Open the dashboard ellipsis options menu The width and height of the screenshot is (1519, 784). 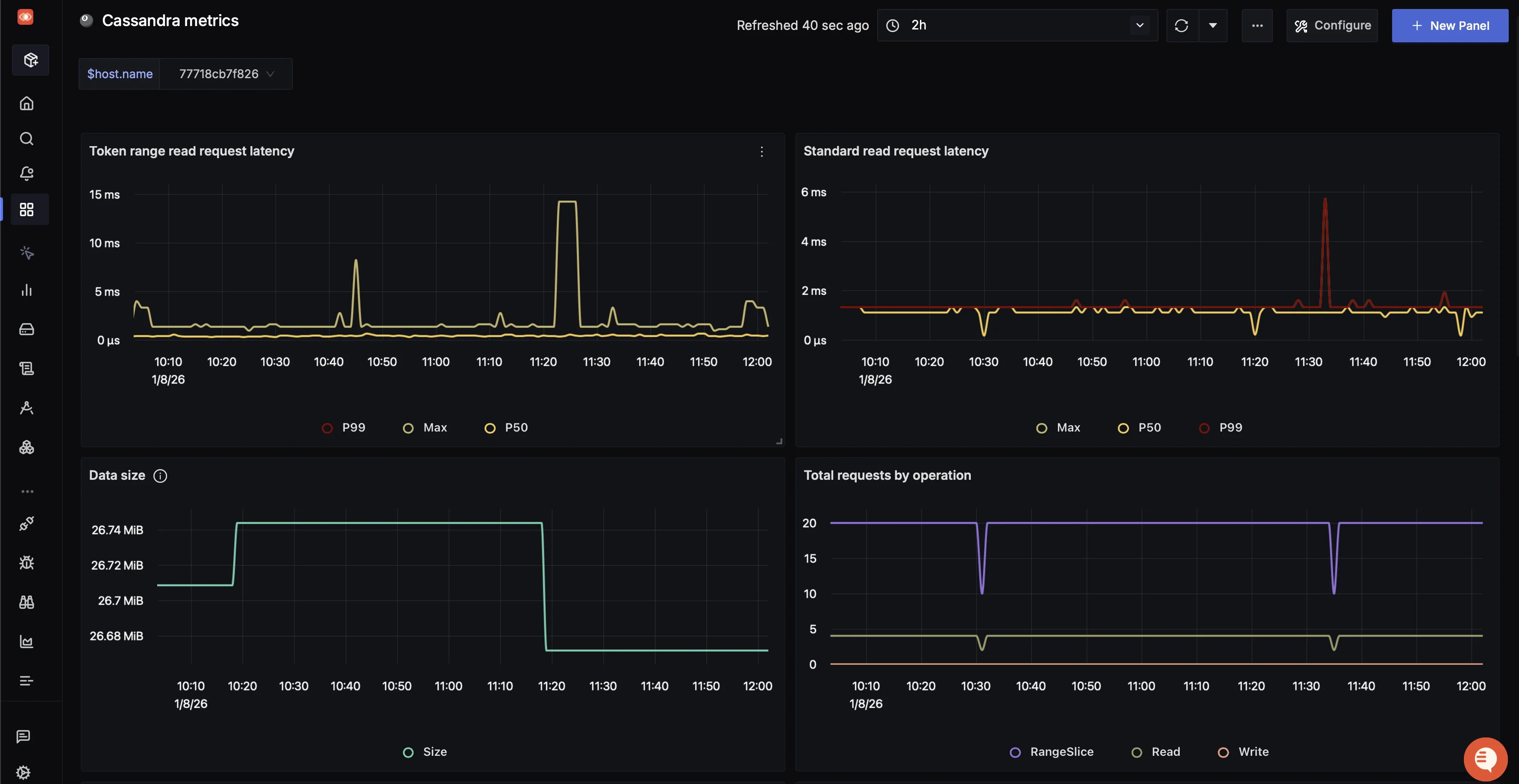tap(1257, 25)
